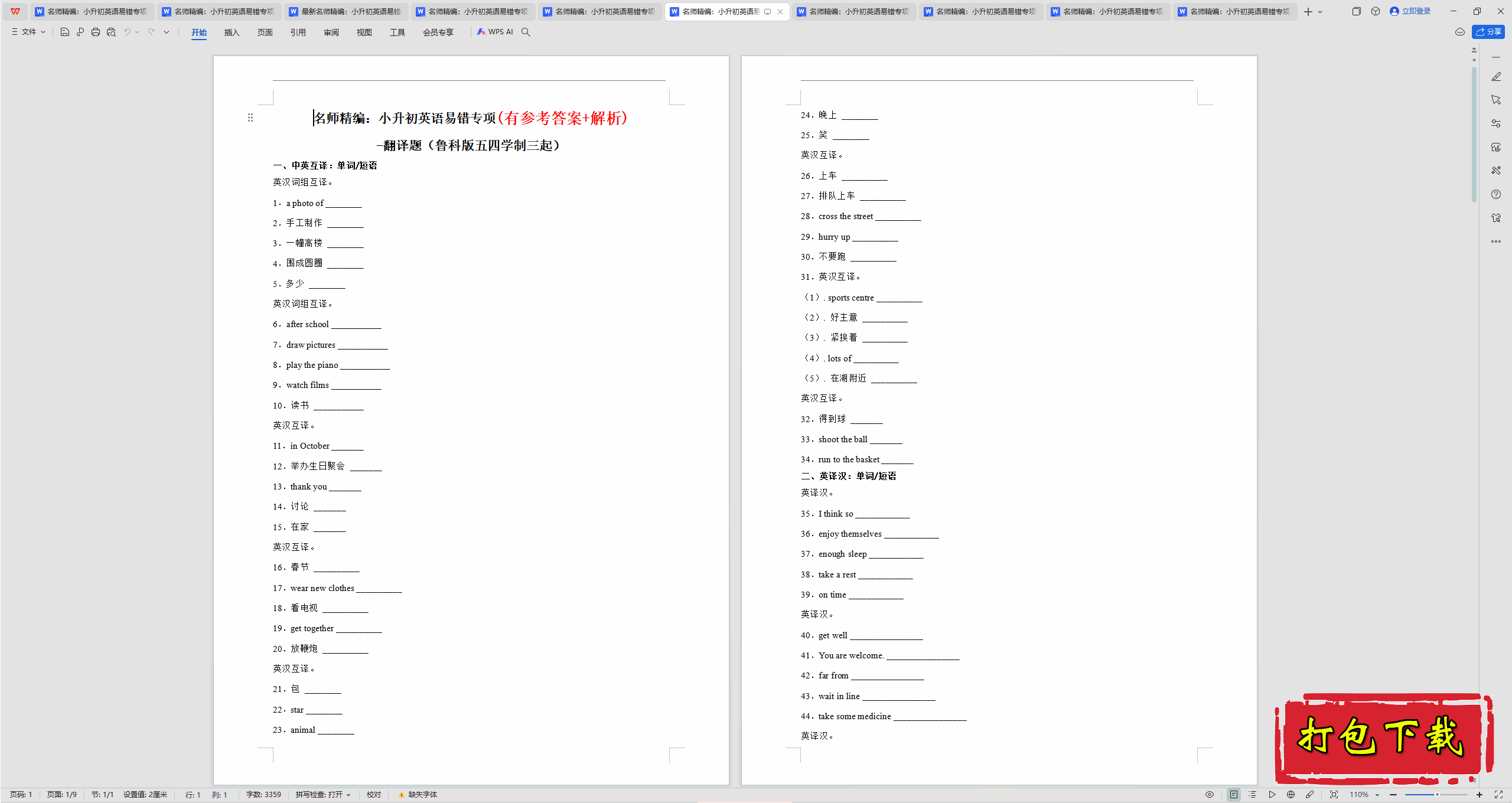Viewport: 1512px width, 803px height.
Task: Select the 审阅 ribbon tab
Action: (331, 32)
